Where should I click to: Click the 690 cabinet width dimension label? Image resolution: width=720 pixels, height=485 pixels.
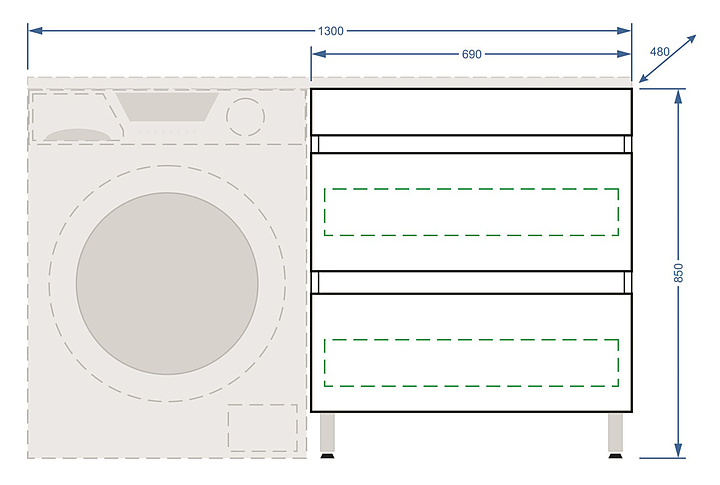(469, 54)
